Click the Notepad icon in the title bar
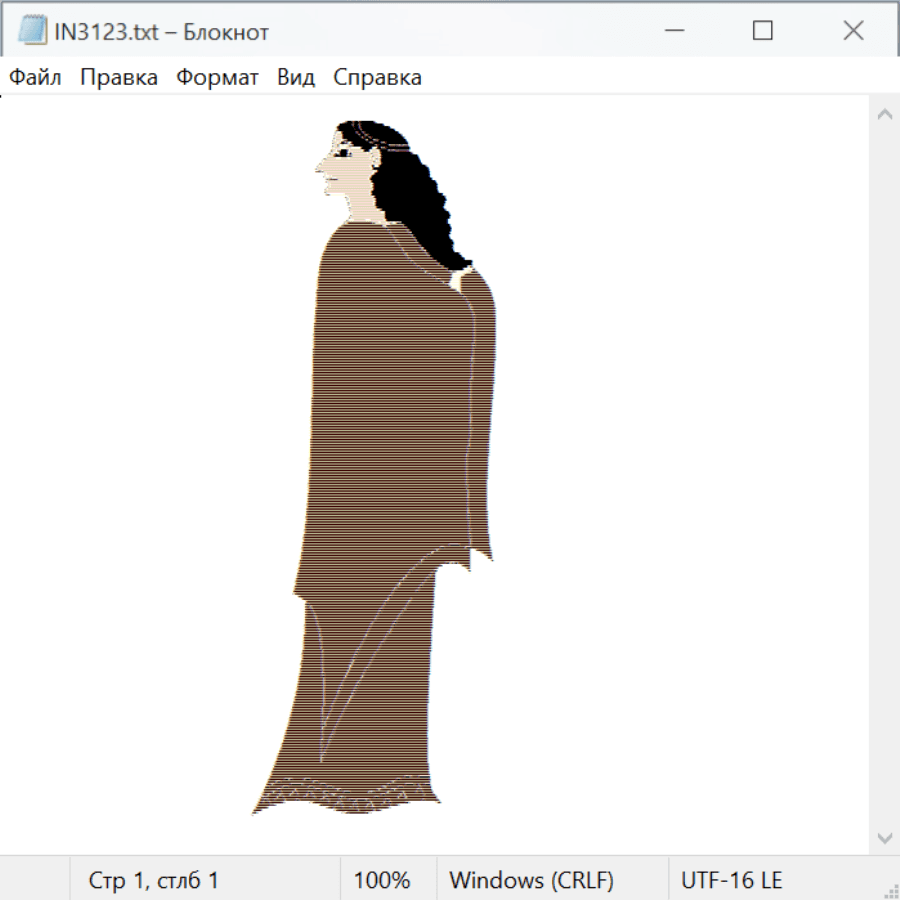This screenshot has height=900, width=900. (32, 31)
